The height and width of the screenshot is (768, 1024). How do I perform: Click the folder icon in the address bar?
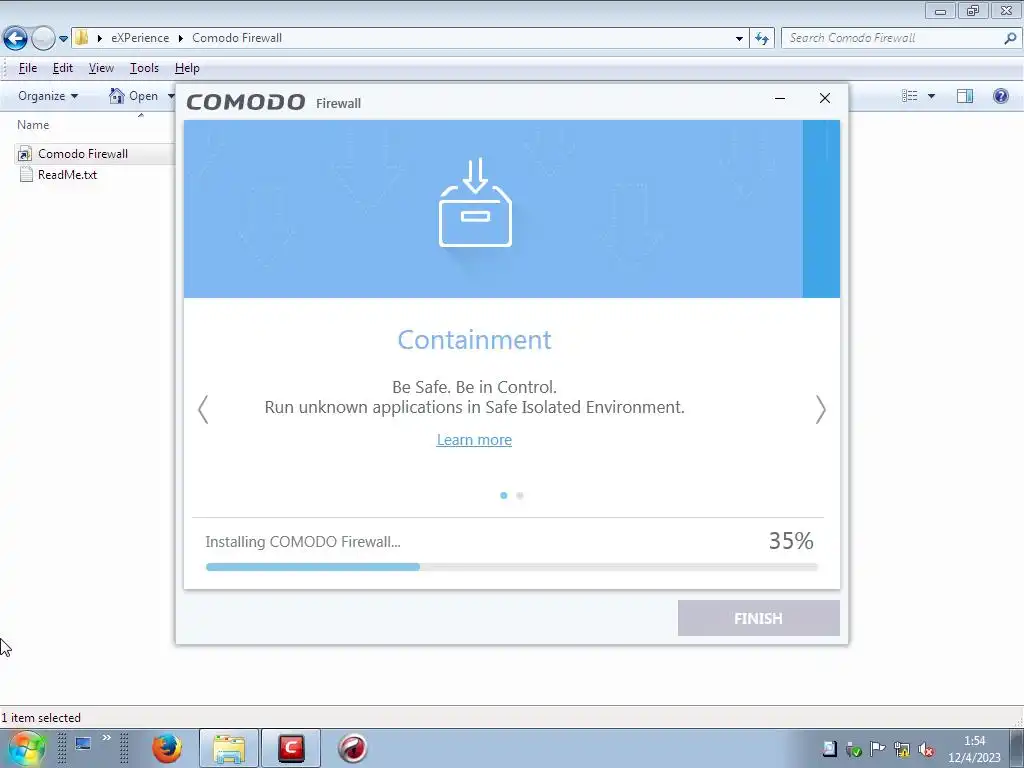coord(82,38)
